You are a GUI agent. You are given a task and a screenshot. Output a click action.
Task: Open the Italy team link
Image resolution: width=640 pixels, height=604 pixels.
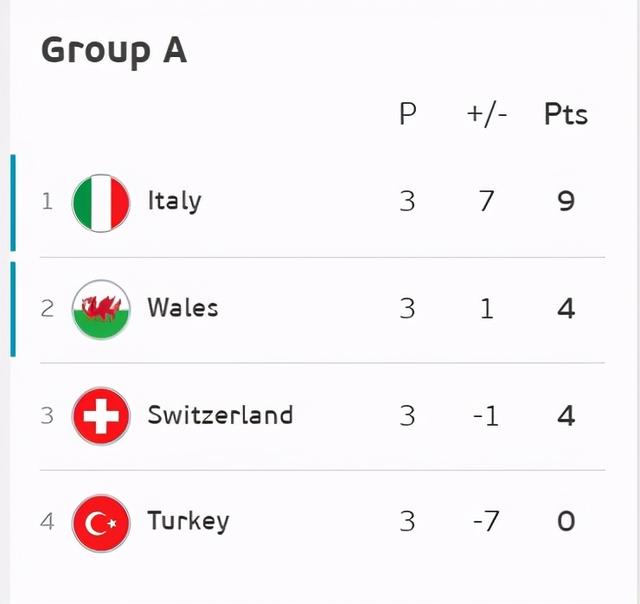[x=174, y=201]
